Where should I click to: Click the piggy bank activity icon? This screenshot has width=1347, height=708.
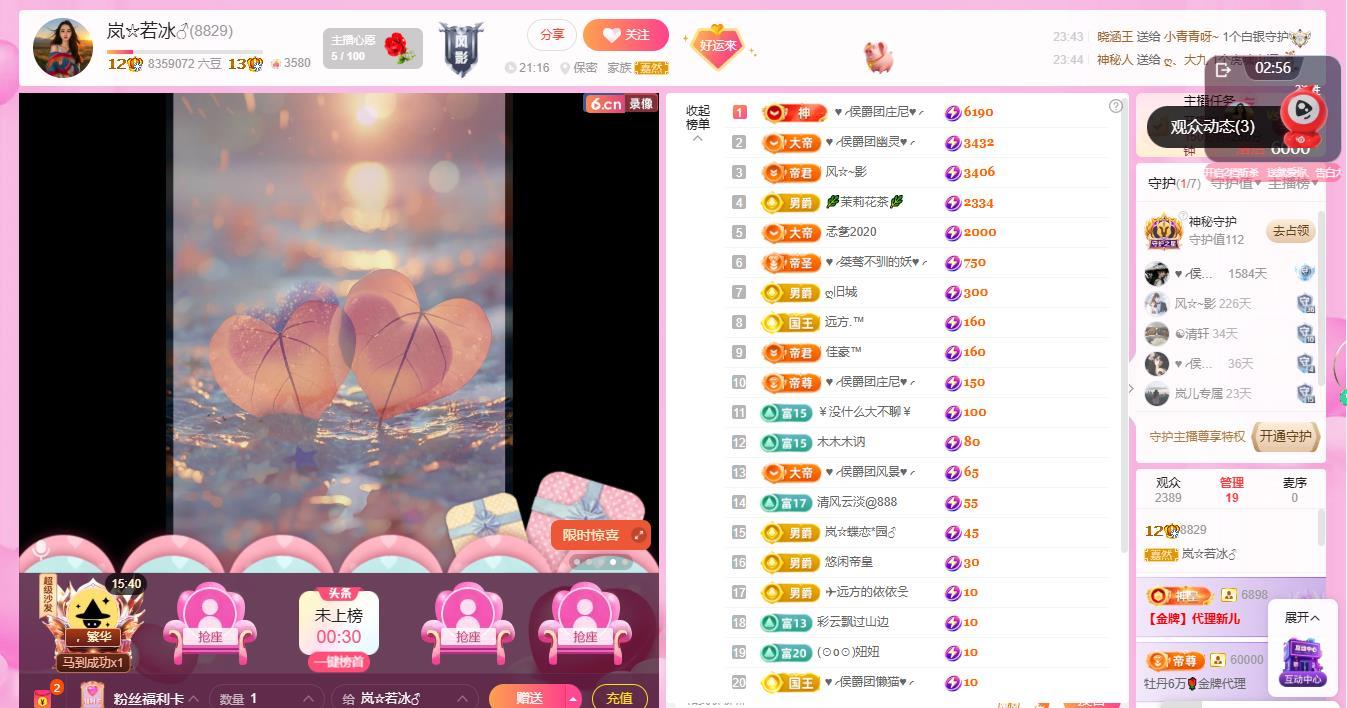879,58
